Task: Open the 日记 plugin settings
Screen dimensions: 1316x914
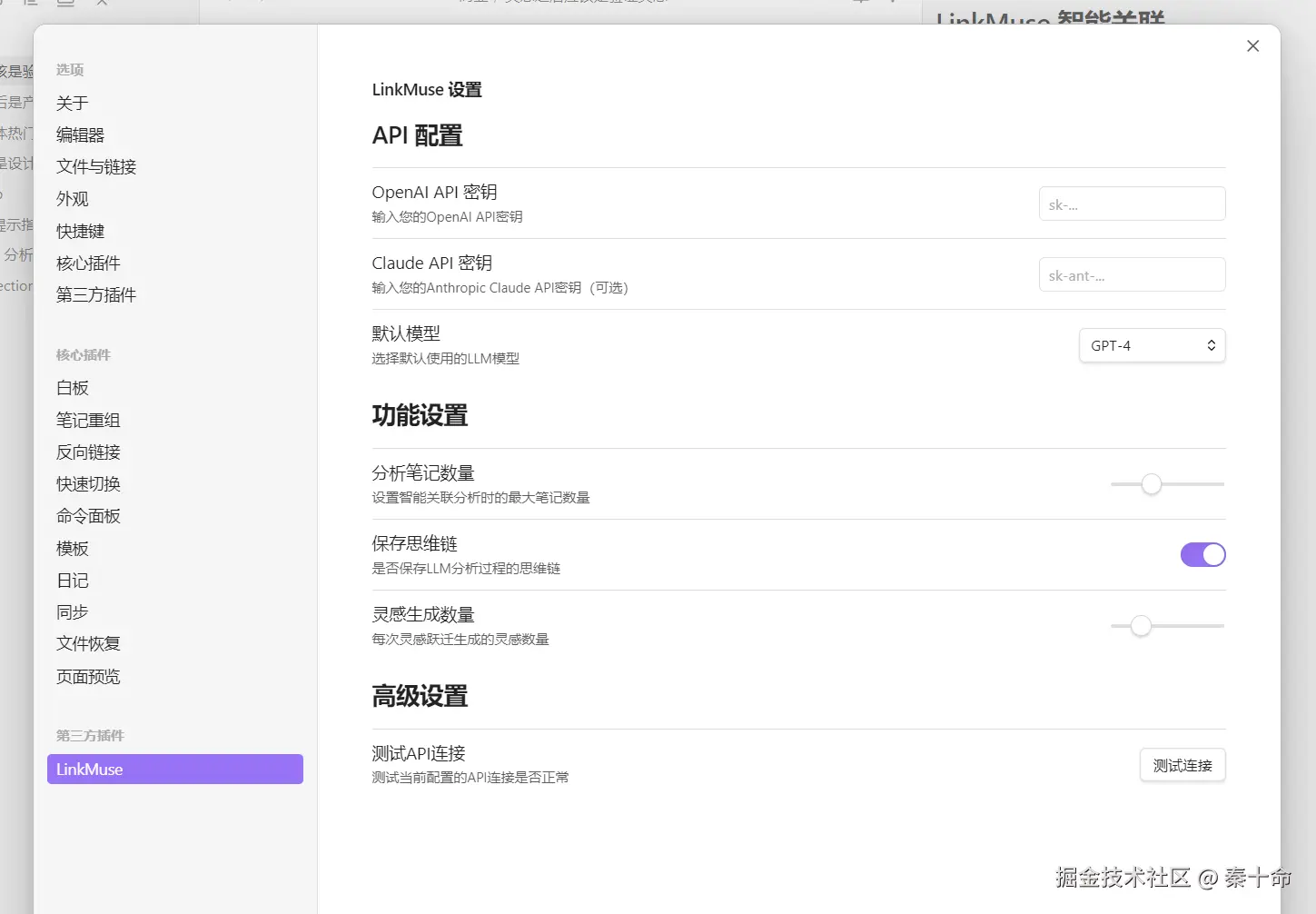Action: [x=73, y=580]
